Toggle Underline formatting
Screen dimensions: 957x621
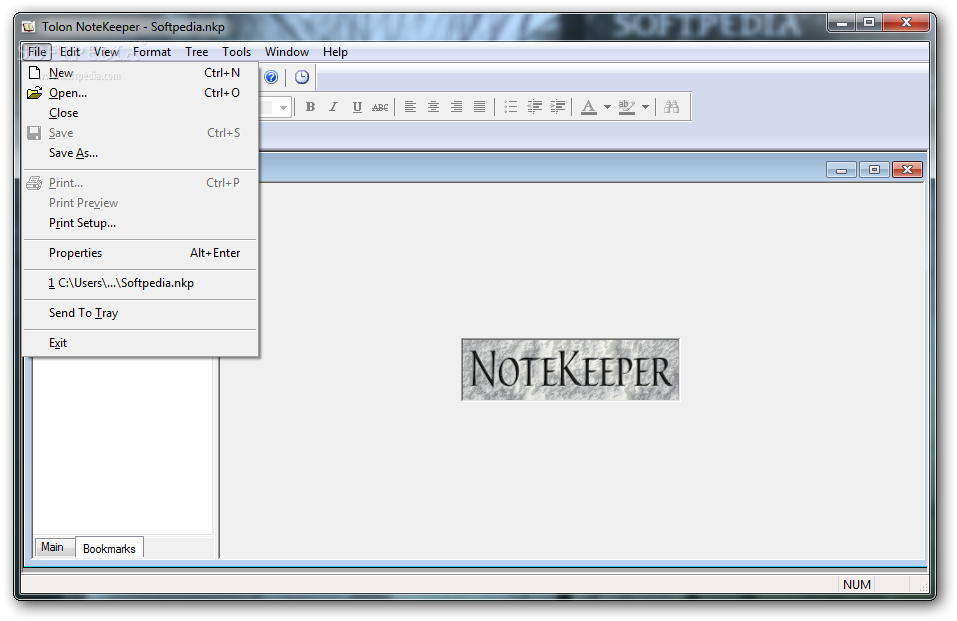(357, 107)
